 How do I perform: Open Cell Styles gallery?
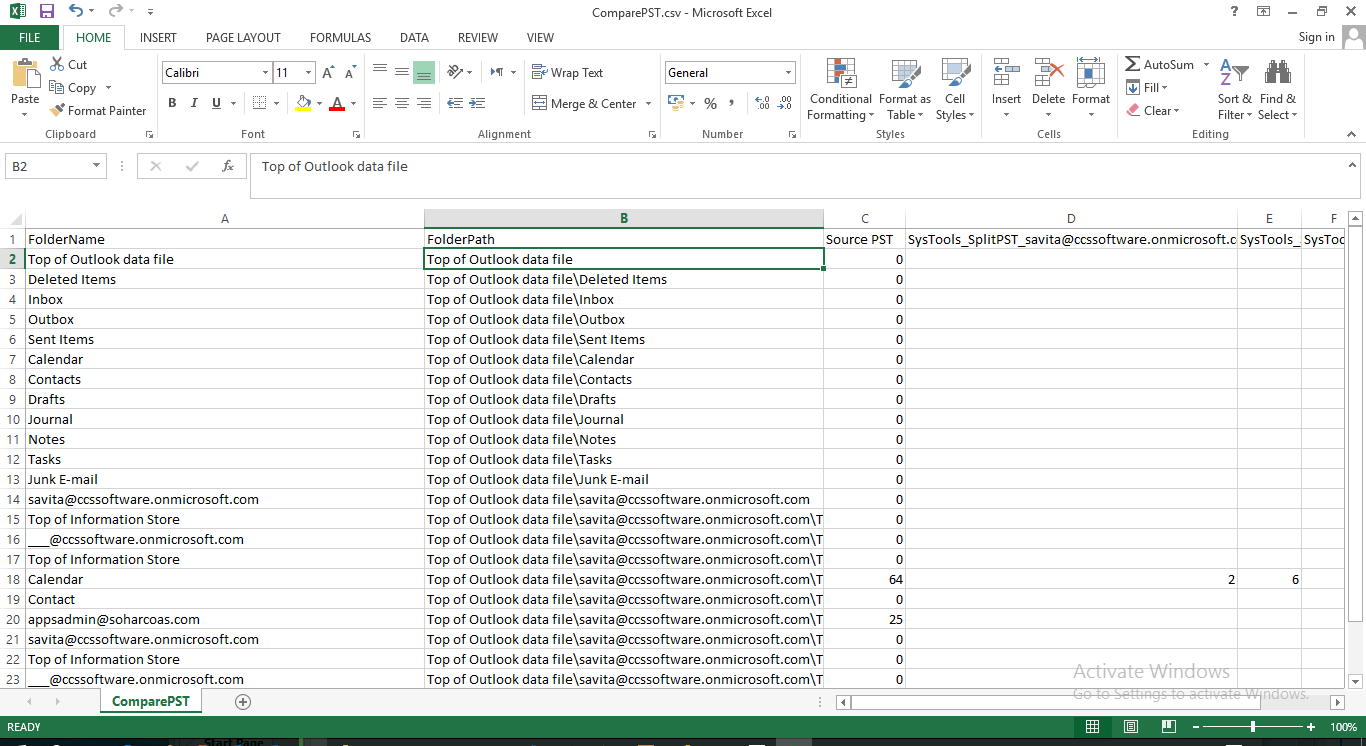click(x=955, y=89)
